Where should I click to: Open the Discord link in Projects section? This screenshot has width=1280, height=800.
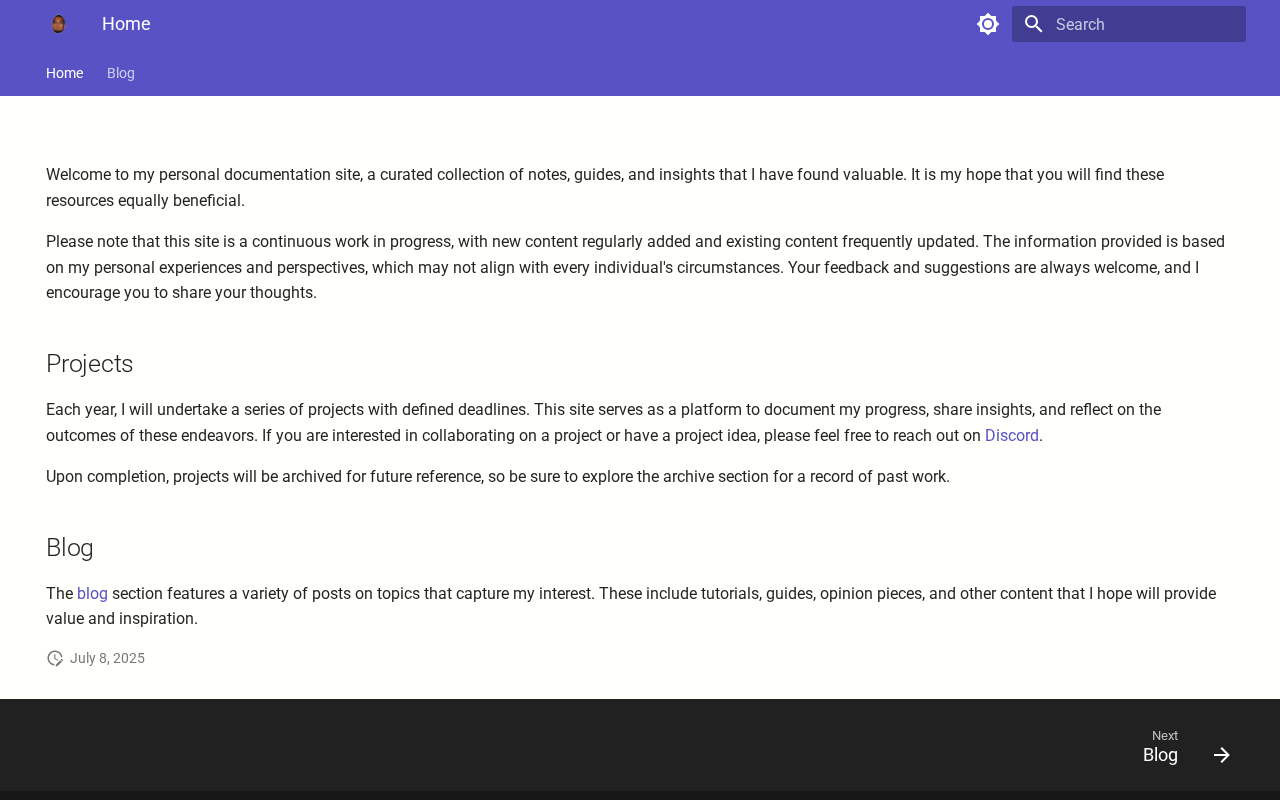[1012, 435]
